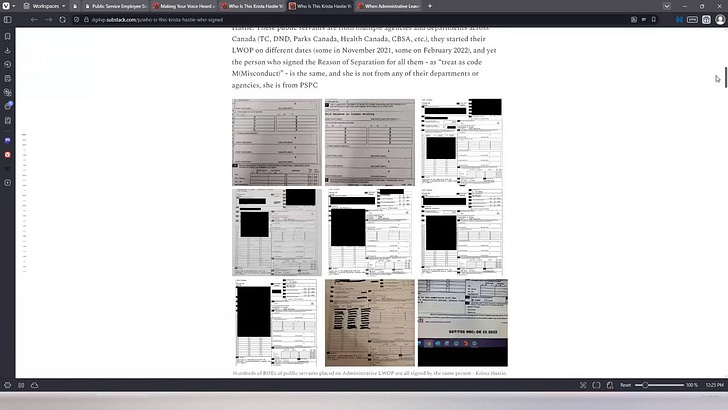
Task: Open the Mastodon web panel
Action: point(7,140)
